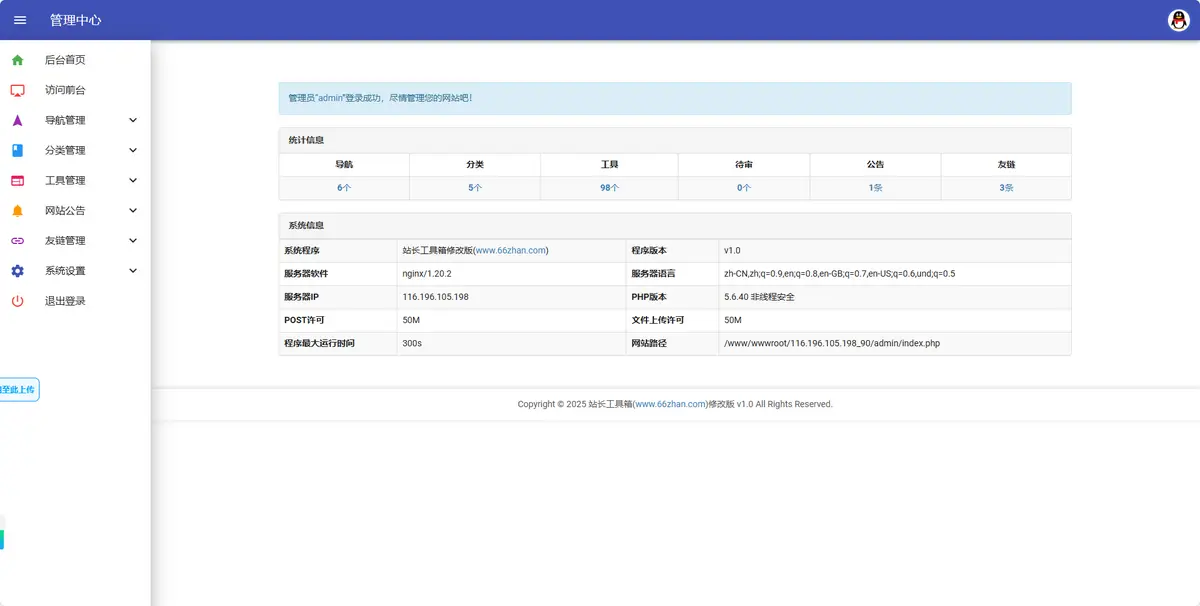Click the 文件上传许可 label
Screen dimensions: 1200x606
pos(657,320)
